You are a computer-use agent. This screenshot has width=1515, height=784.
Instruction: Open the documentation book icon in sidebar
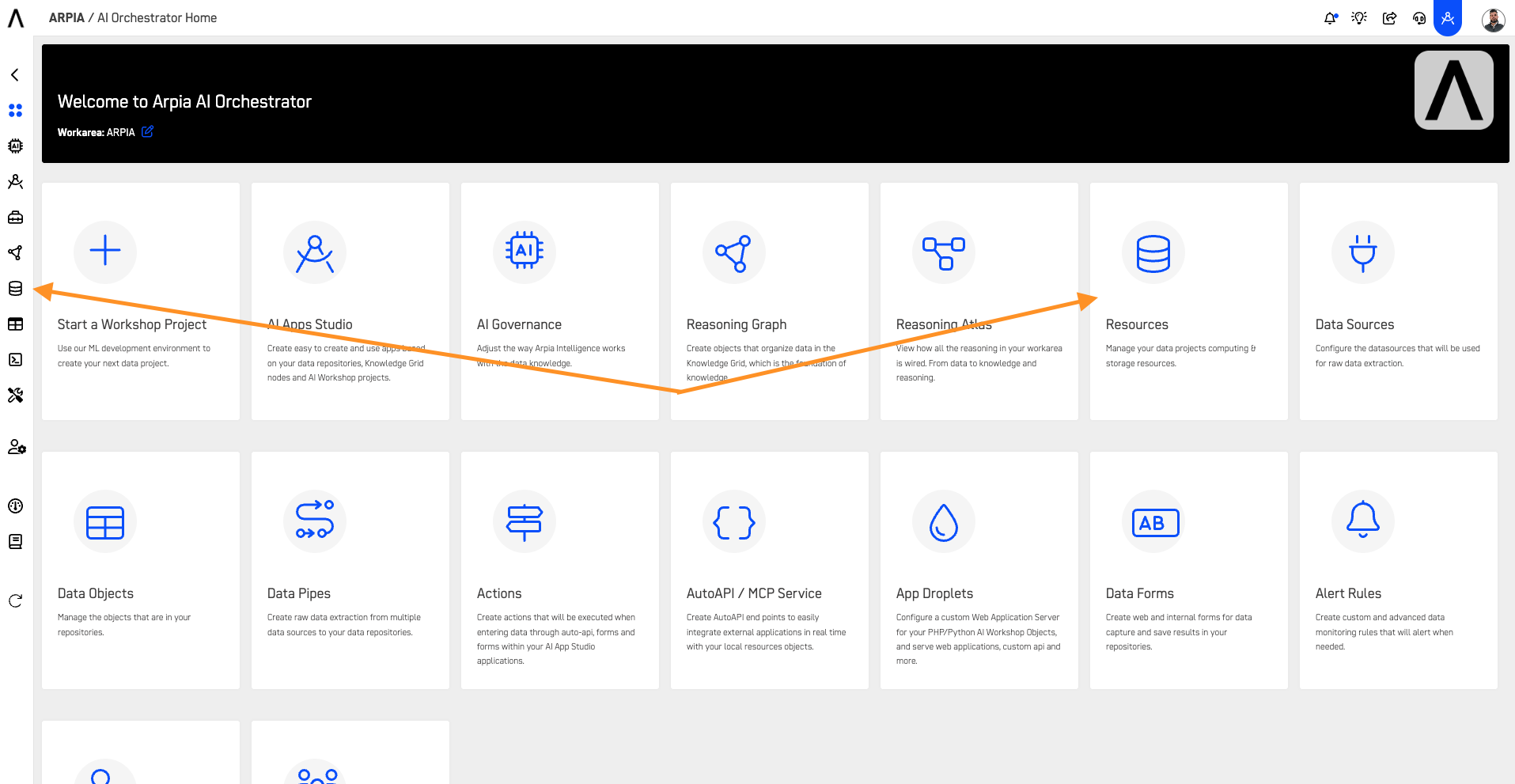coord(15,542)
